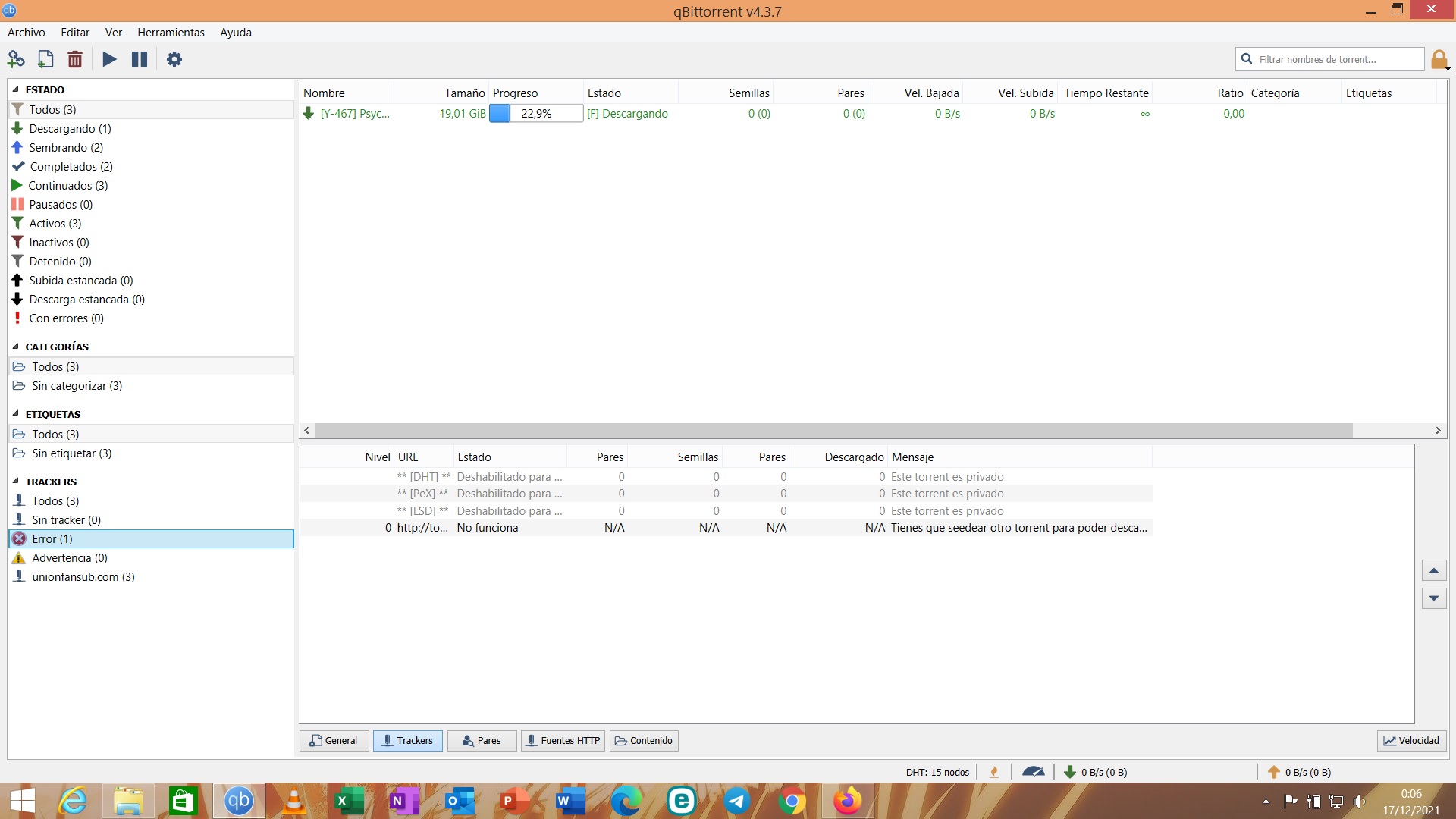
Task: Click the download speed status indicator
Action: 1096,772
